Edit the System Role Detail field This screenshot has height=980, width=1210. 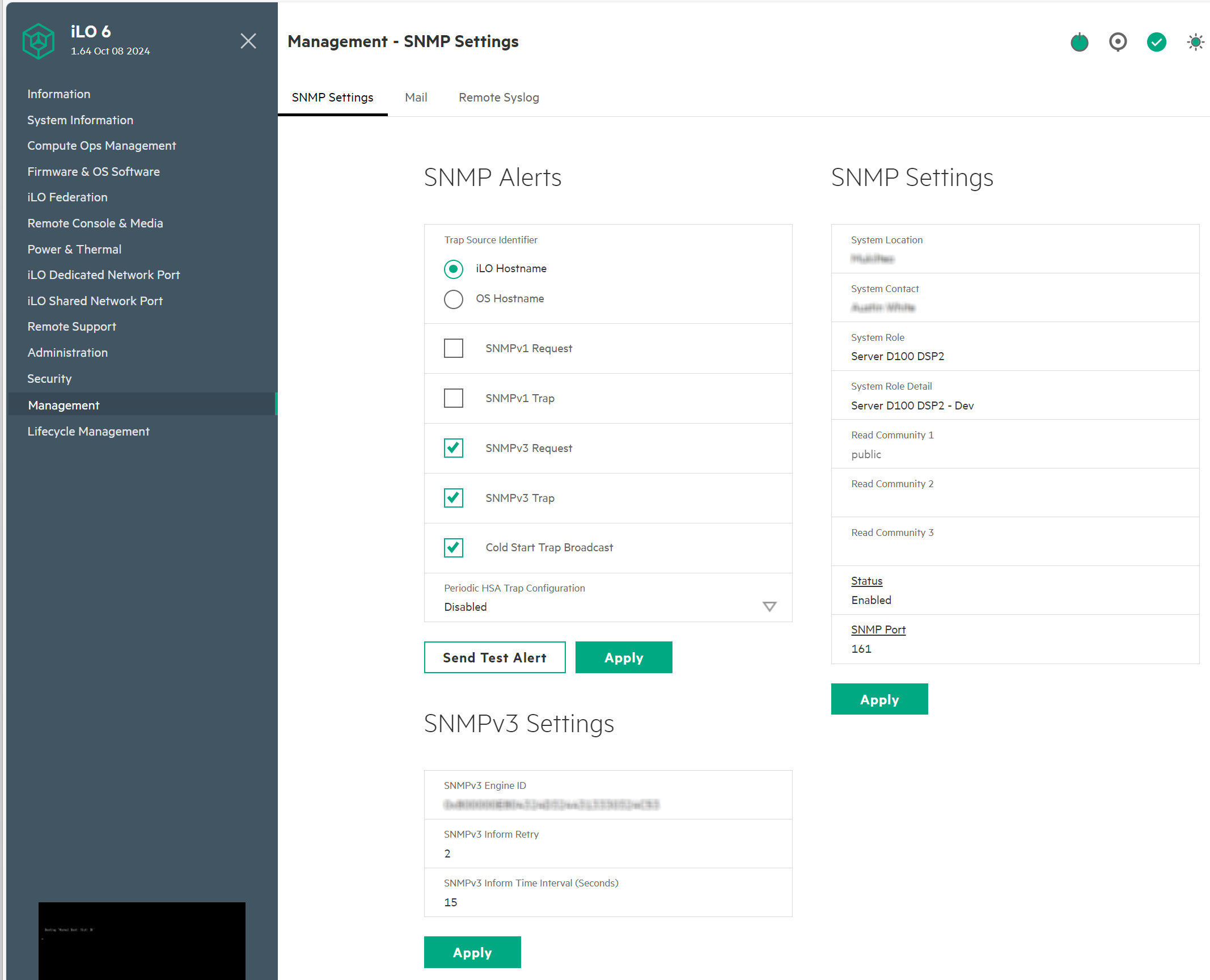click(x=1015, y=396)
